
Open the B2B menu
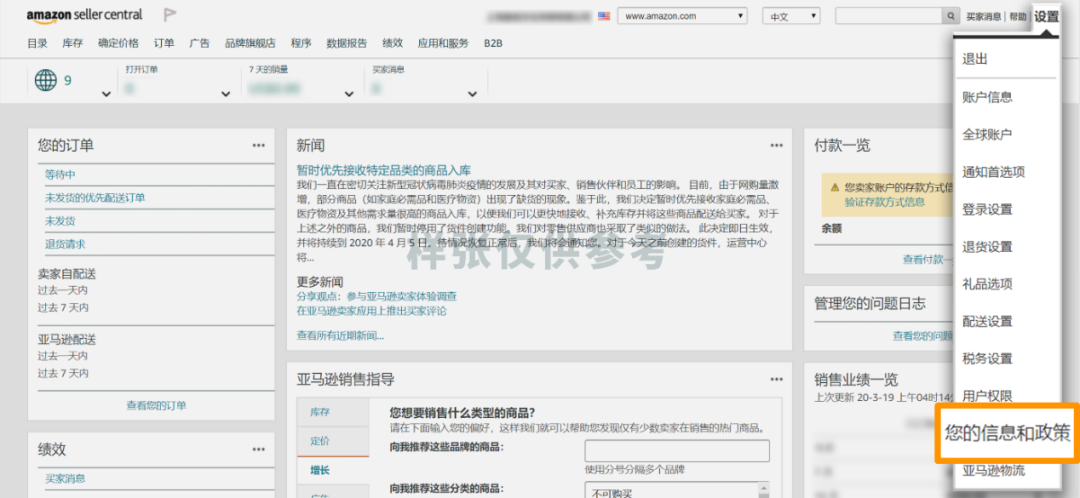493,43
